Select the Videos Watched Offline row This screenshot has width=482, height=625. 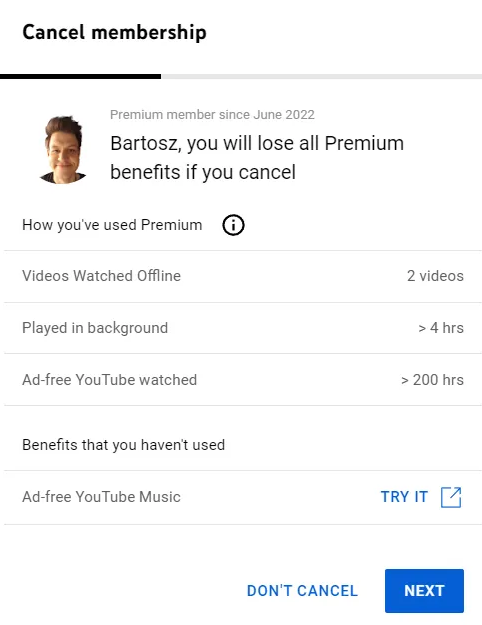pos(243,276)
